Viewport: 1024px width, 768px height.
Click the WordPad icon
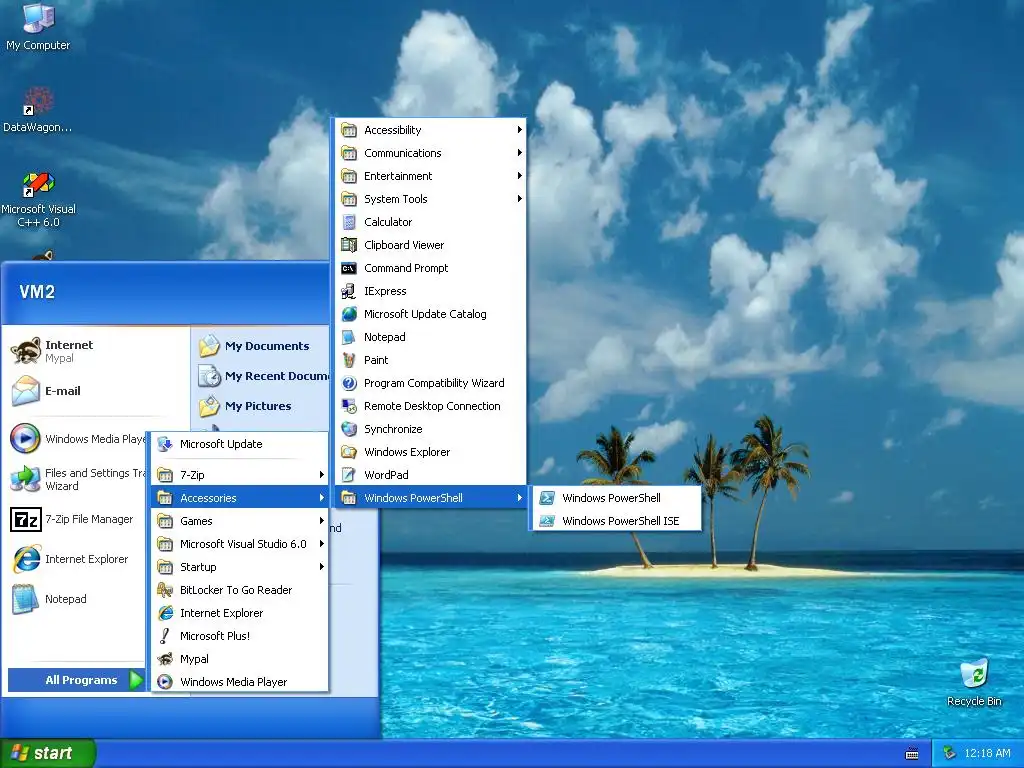[x=349, y=475]
